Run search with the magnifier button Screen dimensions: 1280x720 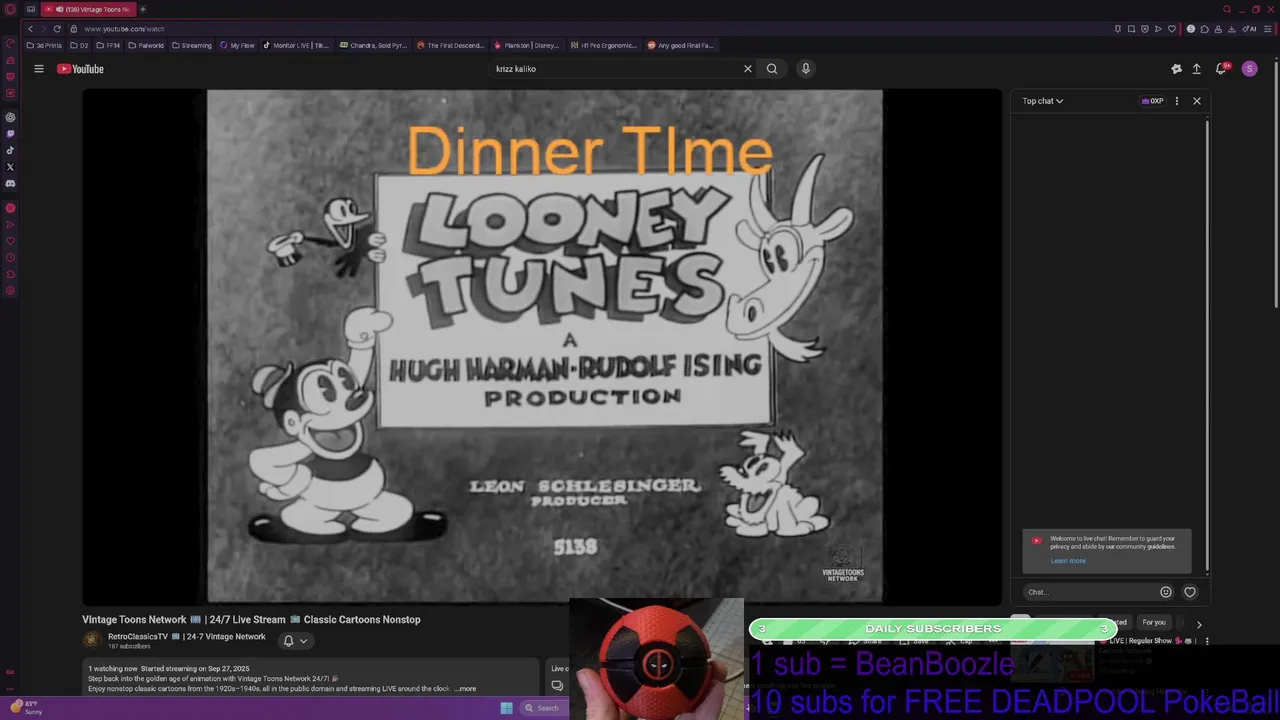click(x=772, y=69)
